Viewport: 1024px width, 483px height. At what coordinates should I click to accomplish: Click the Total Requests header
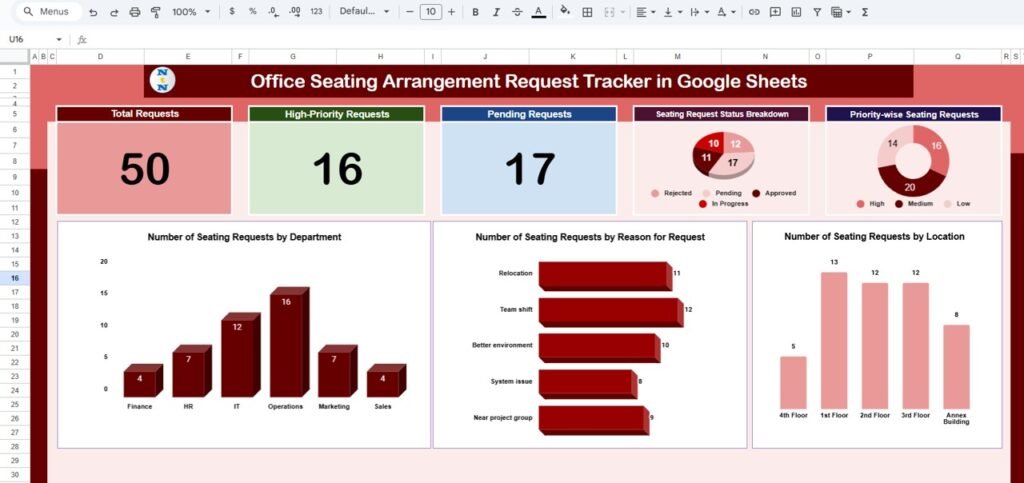click(144, 114)
